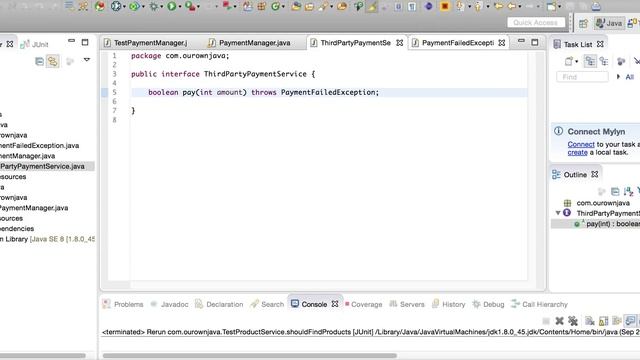The image size is (640, 360).
Task: Click the Task List tab
Action: click(577, 44)
